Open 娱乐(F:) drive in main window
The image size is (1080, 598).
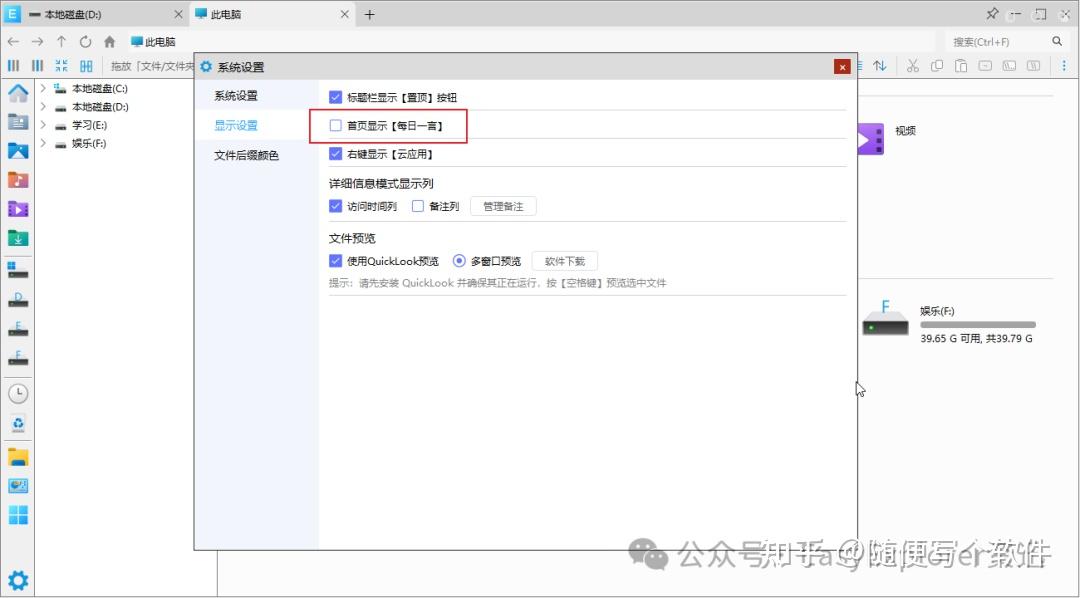click(948, 320)
